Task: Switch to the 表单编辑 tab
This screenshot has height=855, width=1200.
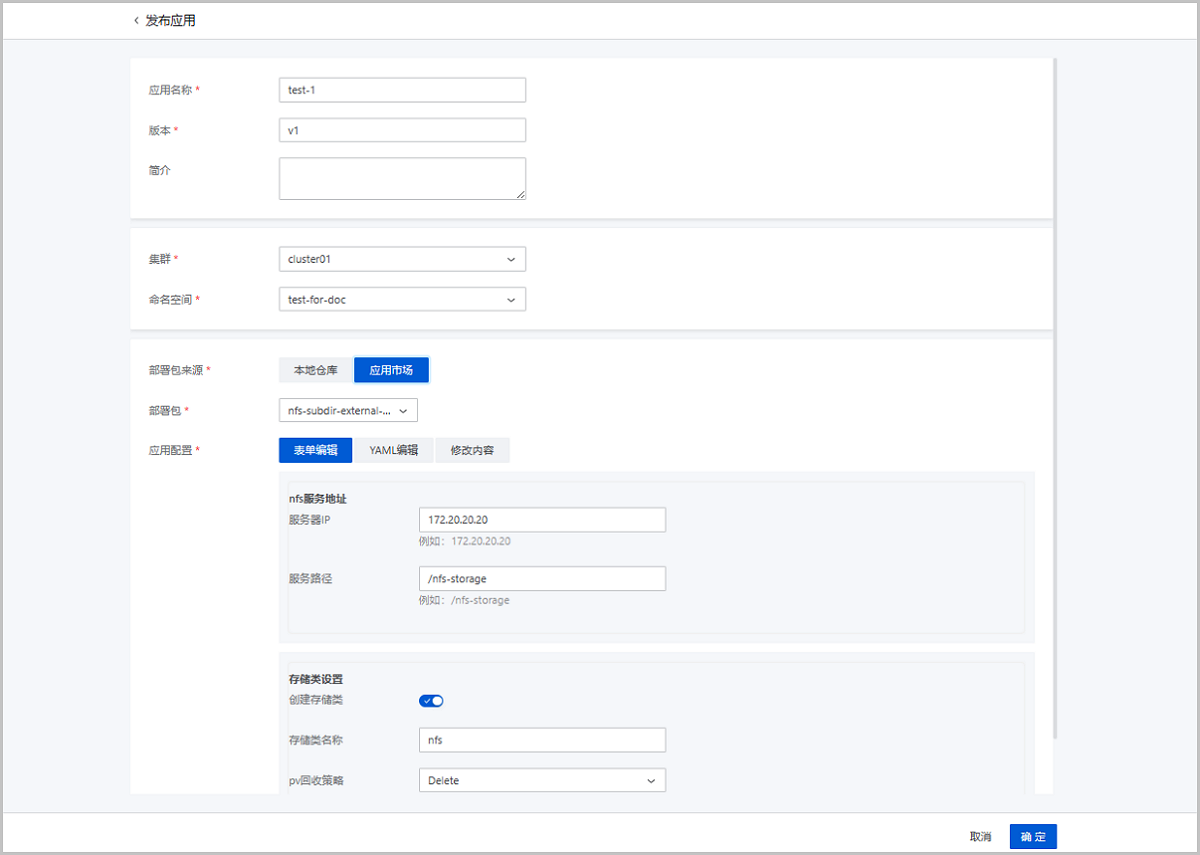Action: click(x=315, y=450)
